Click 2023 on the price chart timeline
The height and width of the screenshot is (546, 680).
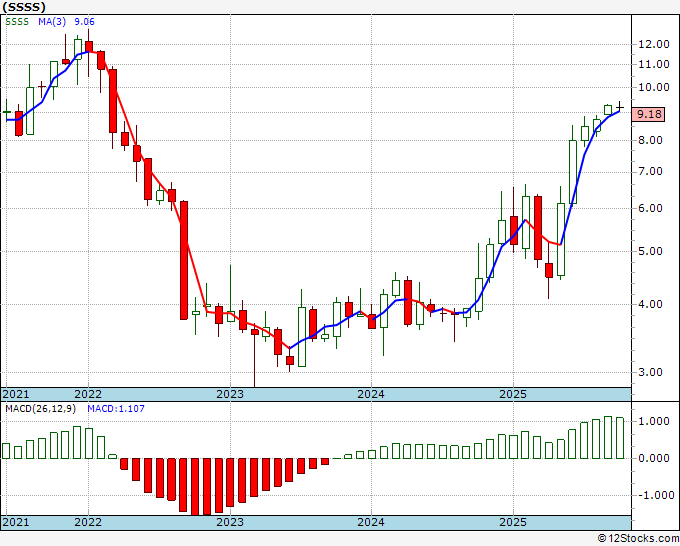coord(230,394)
